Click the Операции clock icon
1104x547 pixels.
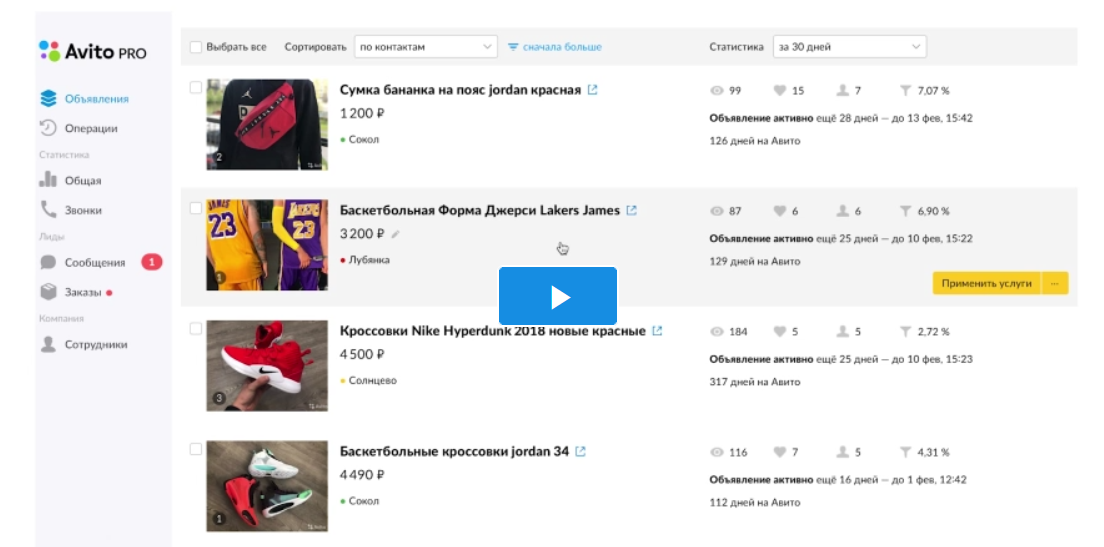(48, 128)
